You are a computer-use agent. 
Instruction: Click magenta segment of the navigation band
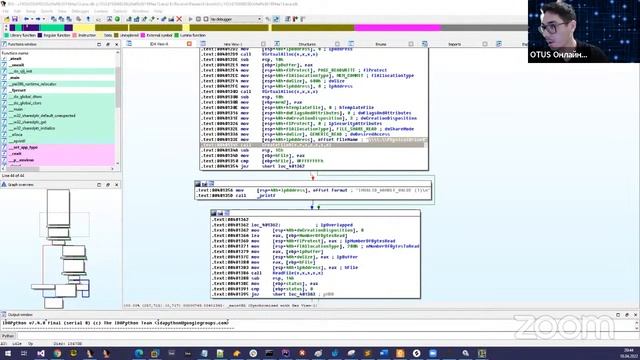[398, 28]
